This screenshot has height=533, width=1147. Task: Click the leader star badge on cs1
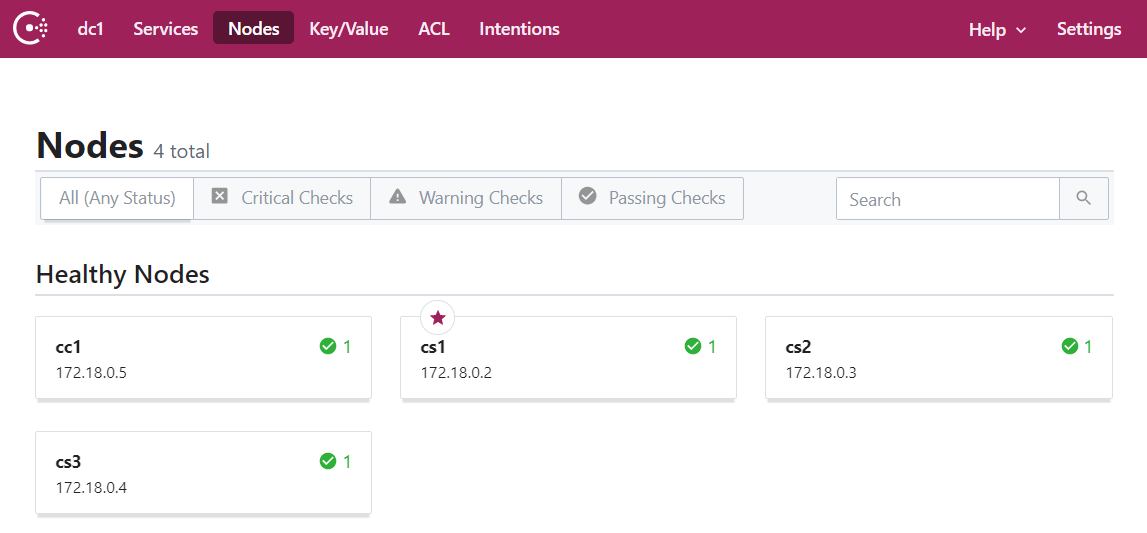(x=437, y=318)
